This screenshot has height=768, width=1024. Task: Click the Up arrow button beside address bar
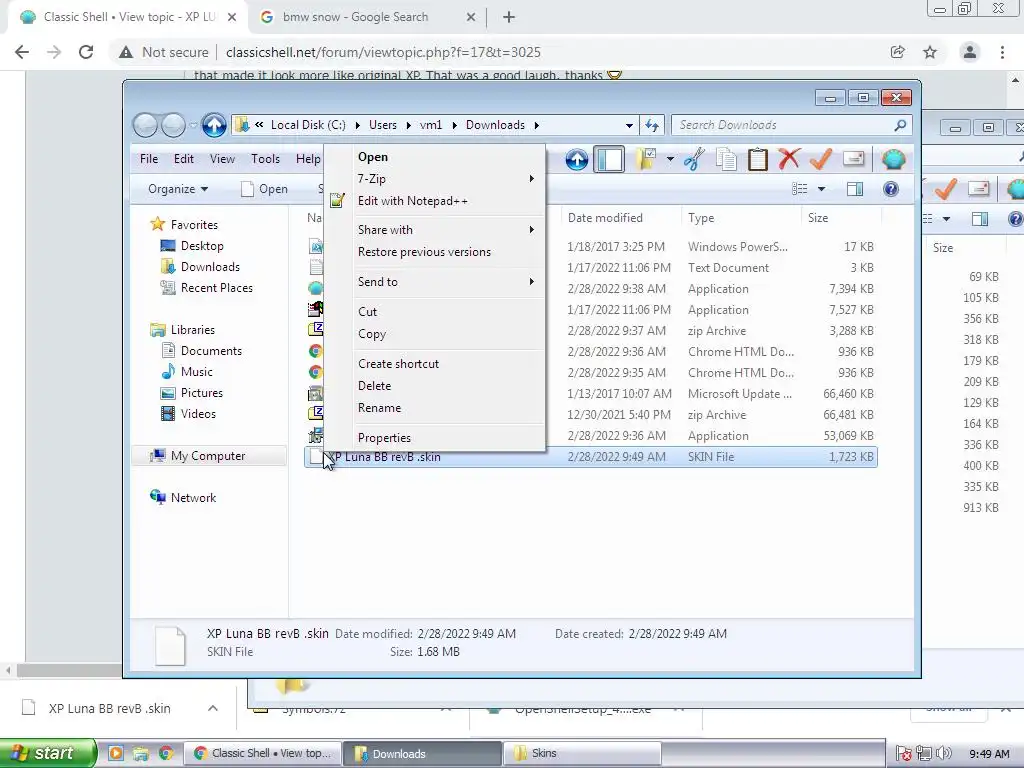pyautogui.click(x=214, y=125)
